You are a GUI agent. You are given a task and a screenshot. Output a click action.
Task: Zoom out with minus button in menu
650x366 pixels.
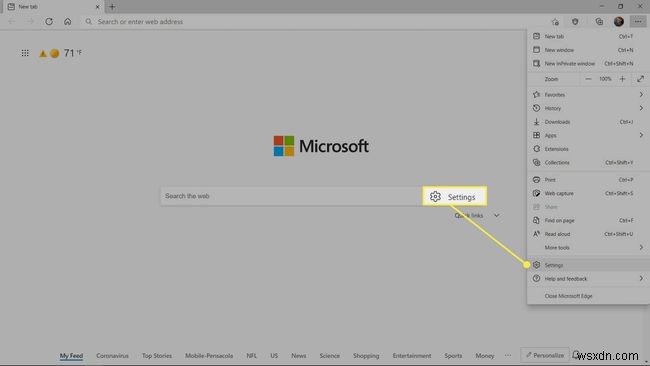pos(588,79)
